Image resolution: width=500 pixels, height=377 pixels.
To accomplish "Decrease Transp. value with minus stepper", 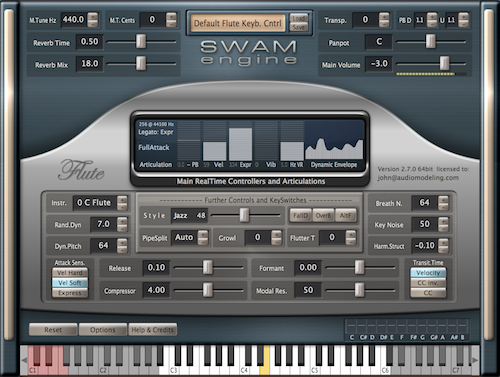I will [x=384, y=23].
